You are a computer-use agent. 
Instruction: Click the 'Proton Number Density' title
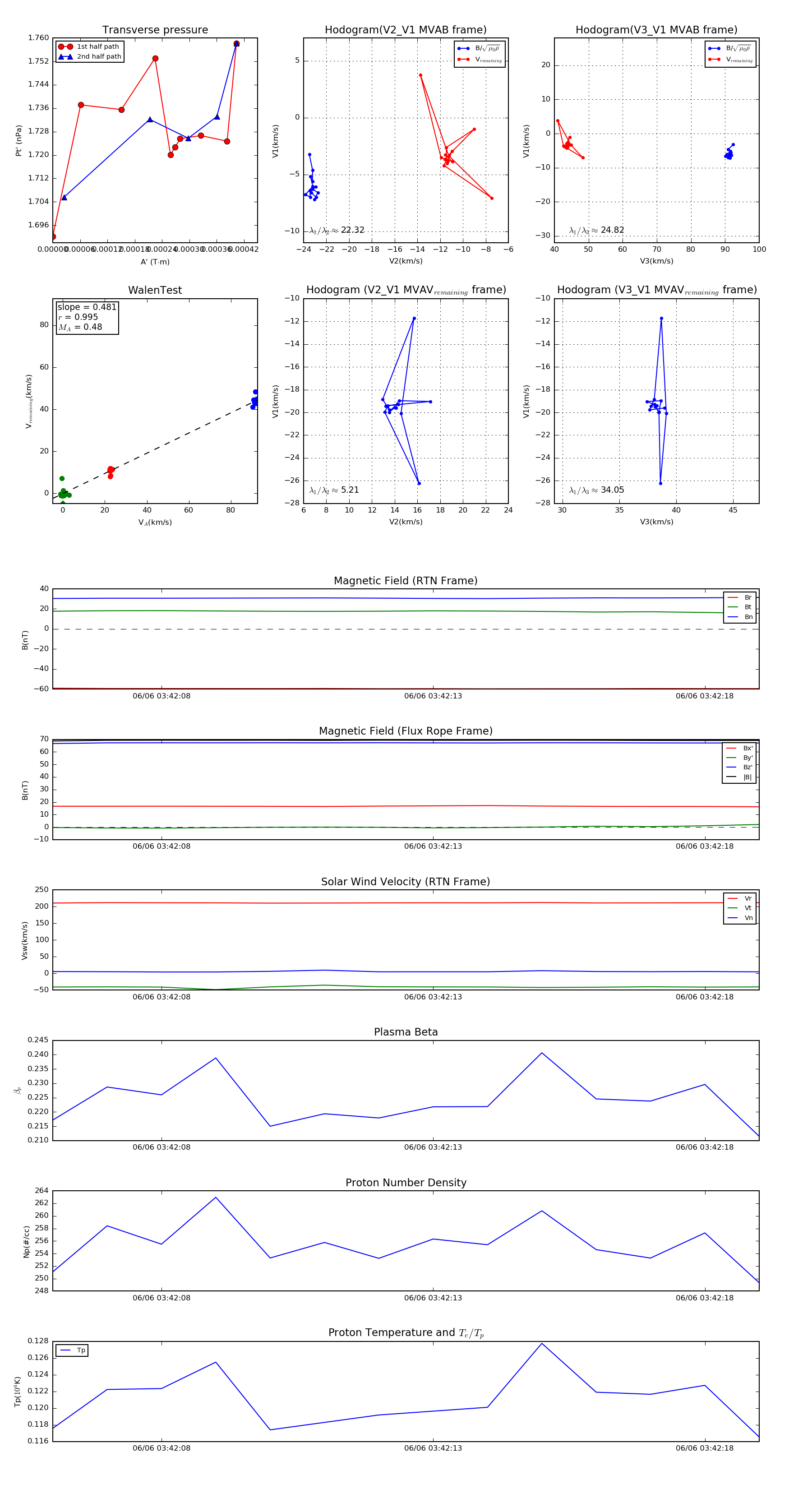pyautogui.click(x=406, y=1183)
